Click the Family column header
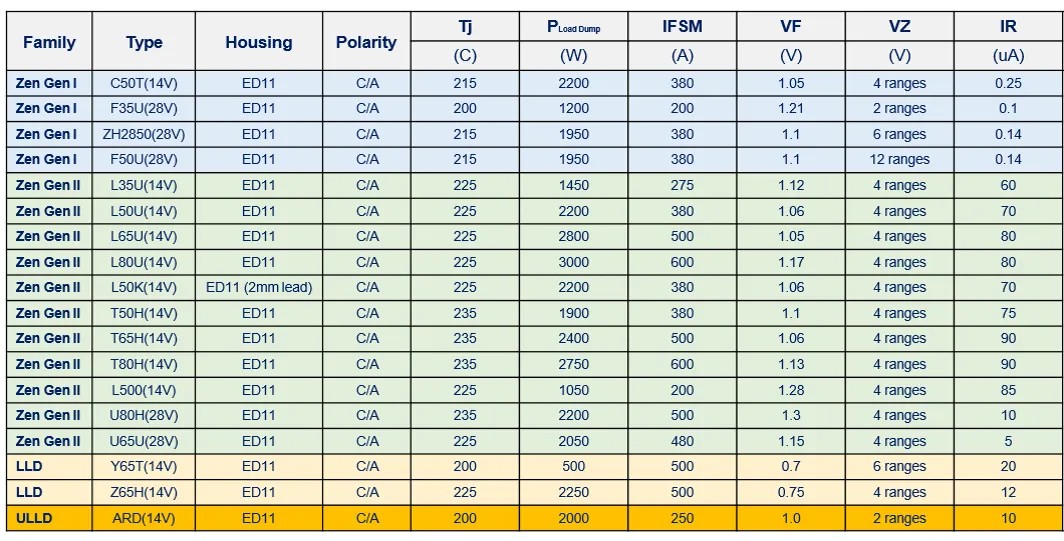This screenshot has width=1064, height=541. click(49, 42)
